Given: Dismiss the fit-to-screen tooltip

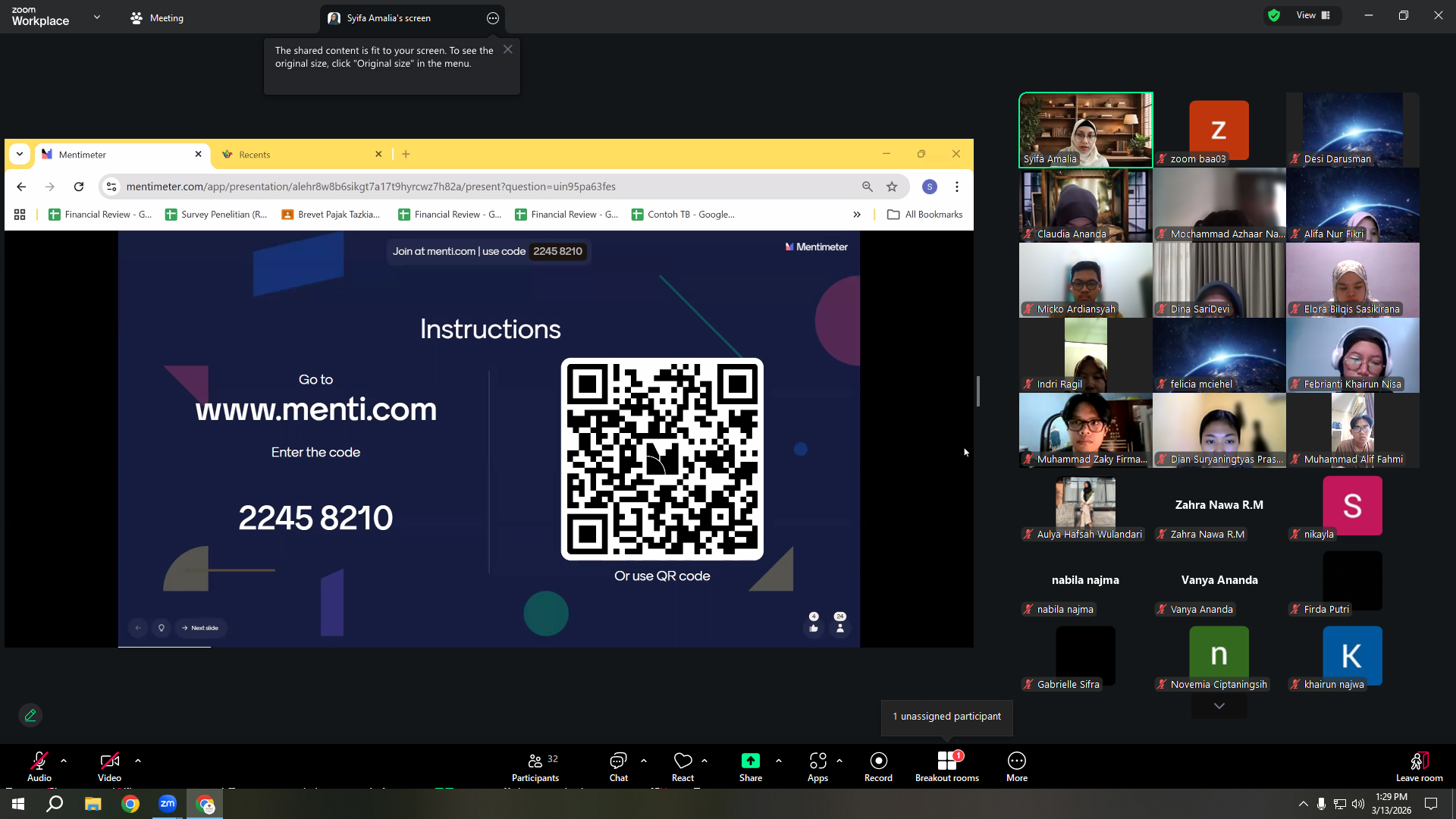Looking at the screenshot, I should point(508,49).
